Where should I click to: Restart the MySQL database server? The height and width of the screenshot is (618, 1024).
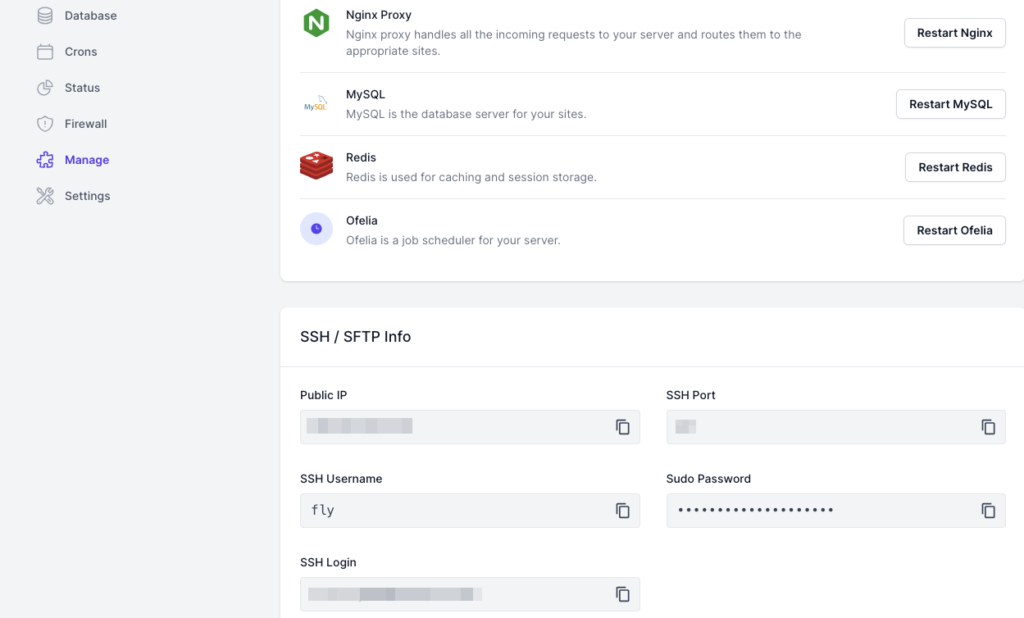pos(950,103)
